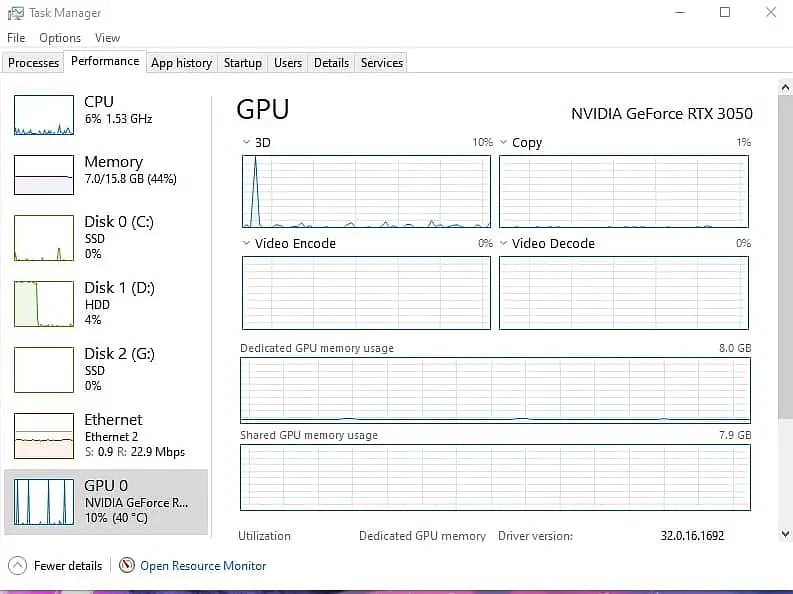793x594 pixels.
Task: Select Disk 1 (D:) HDD thumbnail graph
Action: [44, 304]
